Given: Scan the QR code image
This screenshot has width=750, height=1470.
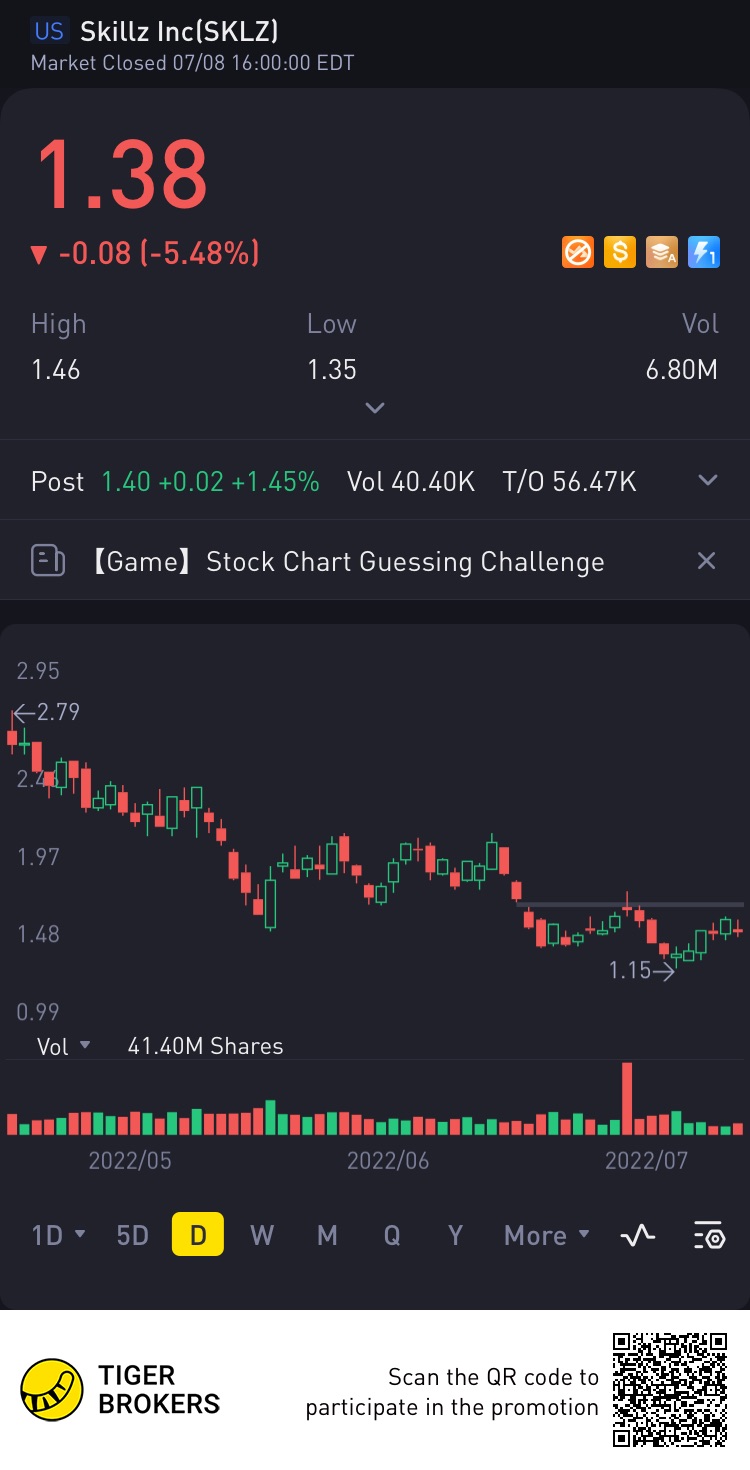Looking at the screenshot, I should (x=670, y=1389).
